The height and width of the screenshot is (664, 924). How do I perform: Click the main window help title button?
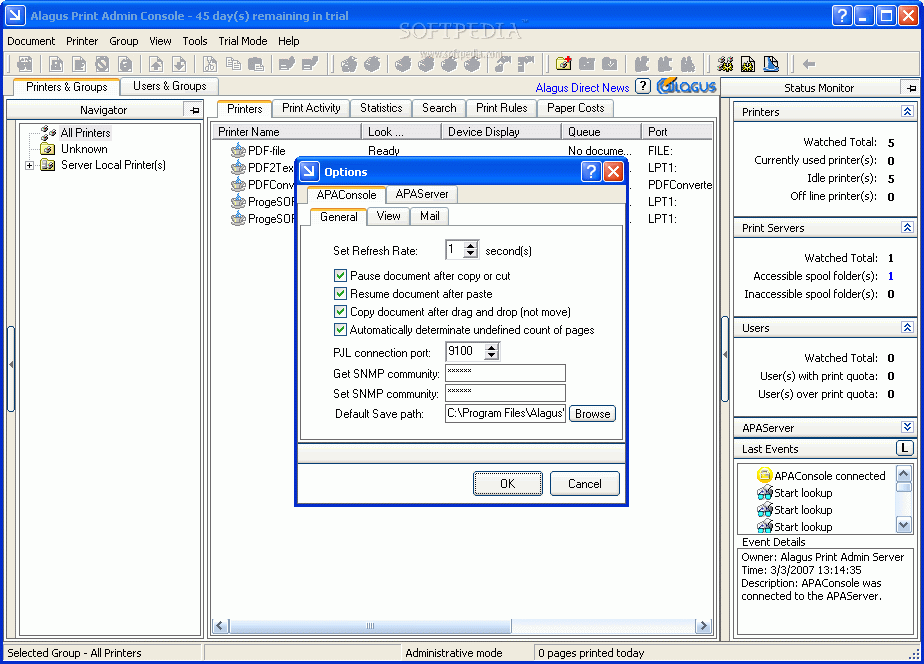pyautogui.click(x=842, y=15)
